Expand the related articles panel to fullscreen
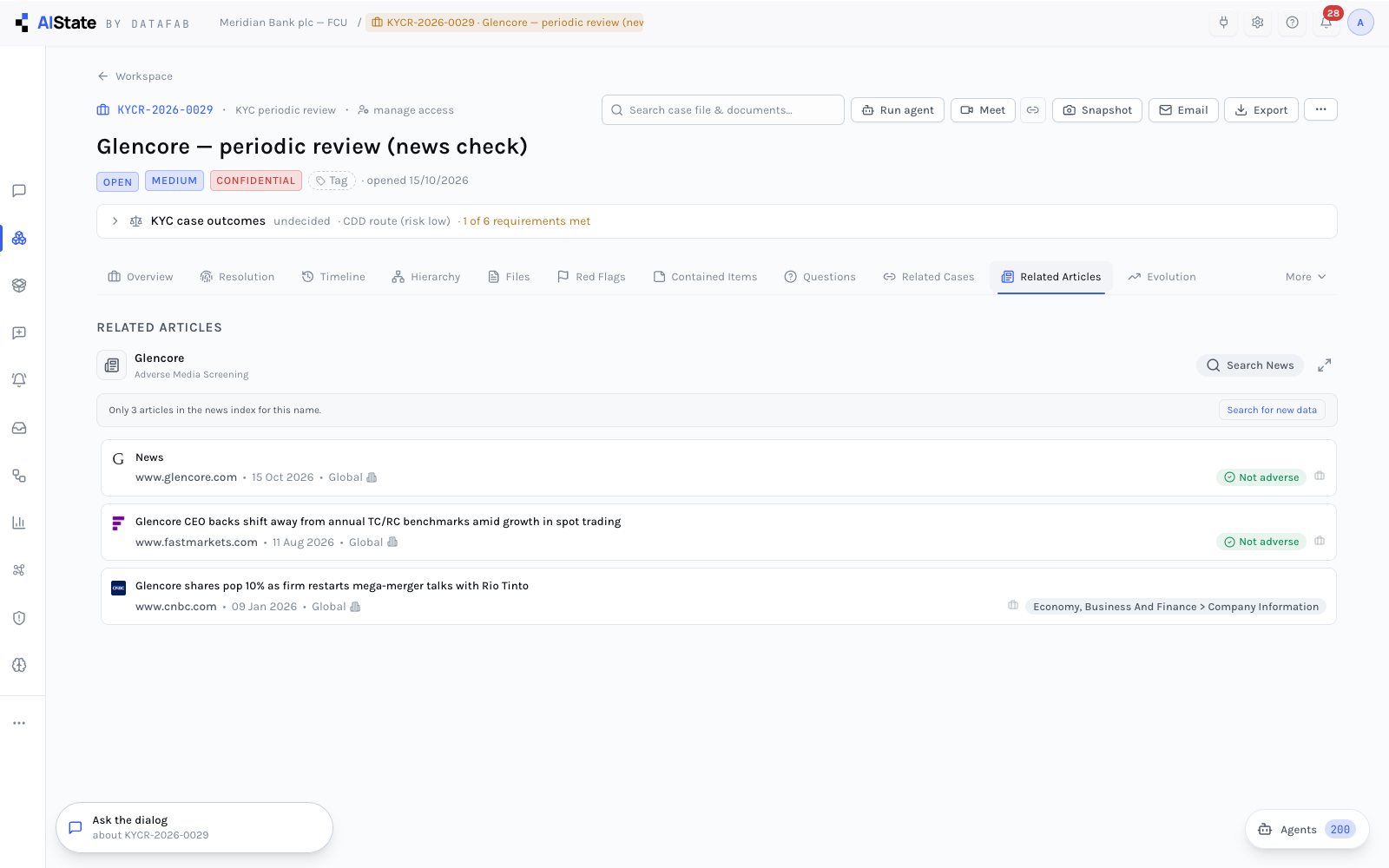 click(x=1325, y=365)
